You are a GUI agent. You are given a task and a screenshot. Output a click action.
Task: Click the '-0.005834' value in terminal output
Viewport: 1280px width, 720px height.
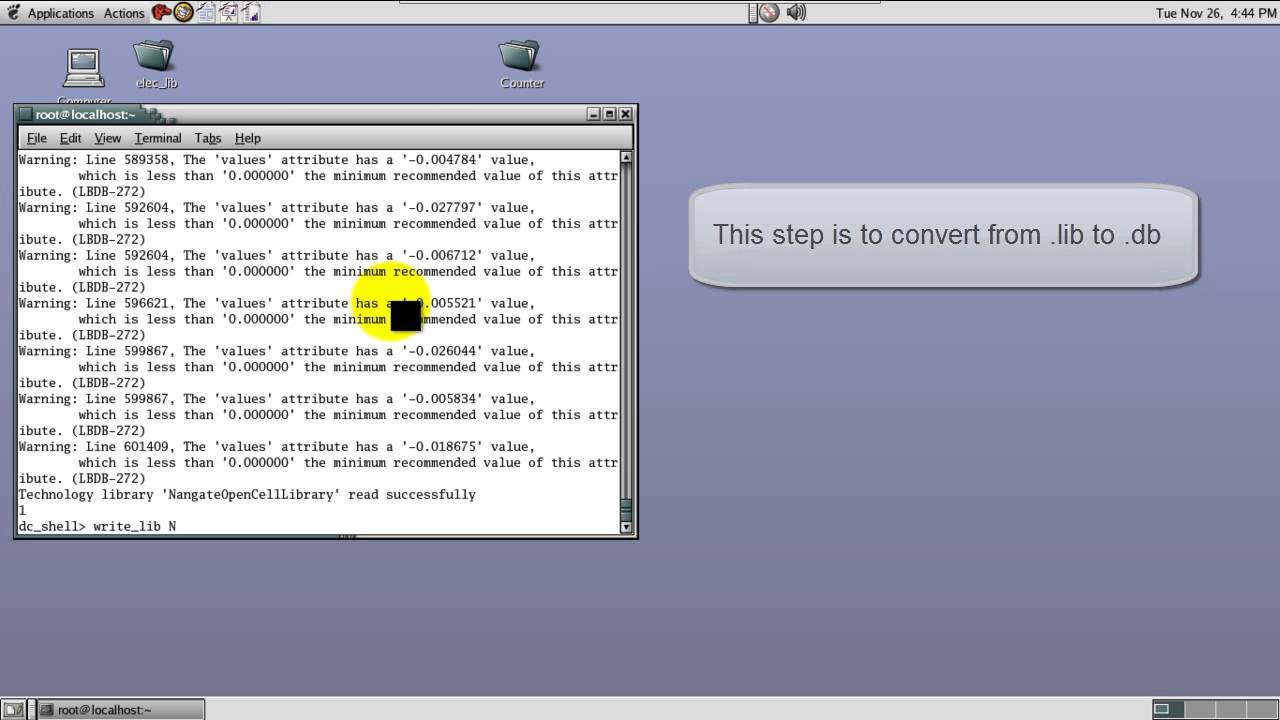coord(442,399)
